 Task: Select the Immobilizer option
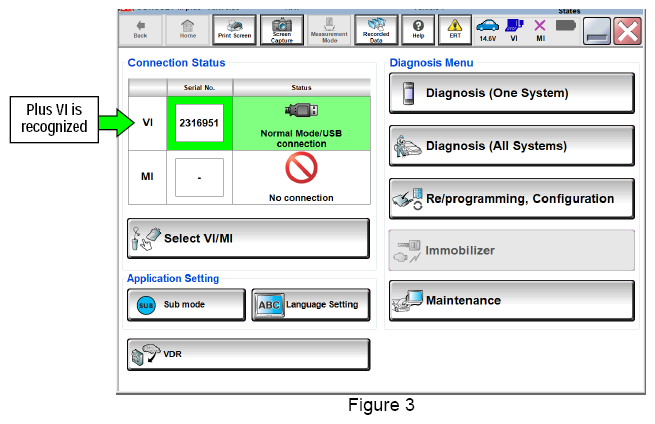[512, 250]
